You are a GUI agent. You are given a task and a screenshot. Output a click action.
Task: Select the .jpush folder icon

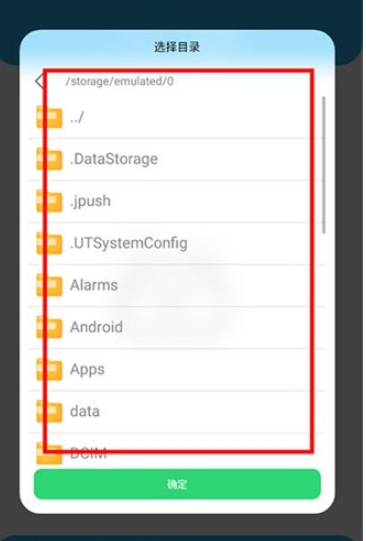point(49,201)
